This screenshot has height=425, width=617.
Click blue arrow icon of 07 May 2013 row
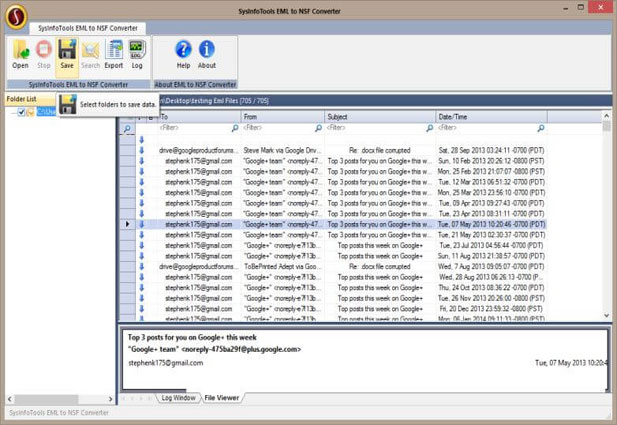[x=142, y=224]
